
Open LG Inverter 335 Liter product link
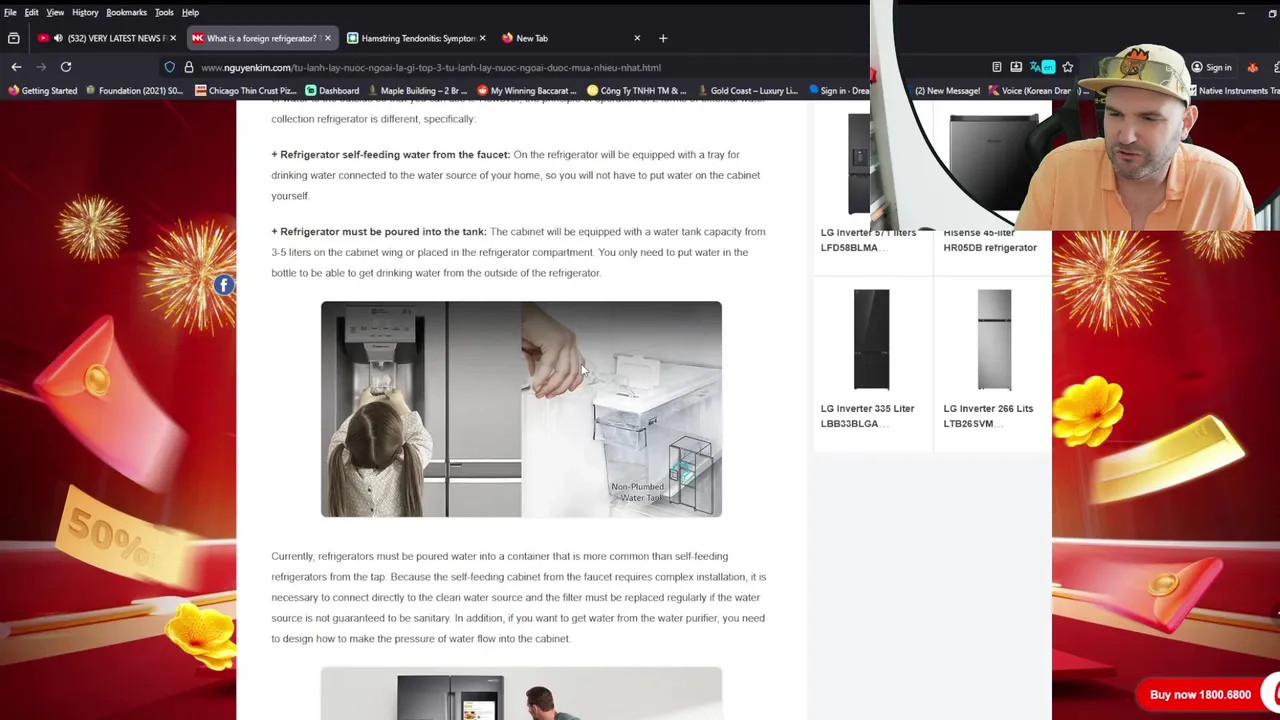[867, 416]
